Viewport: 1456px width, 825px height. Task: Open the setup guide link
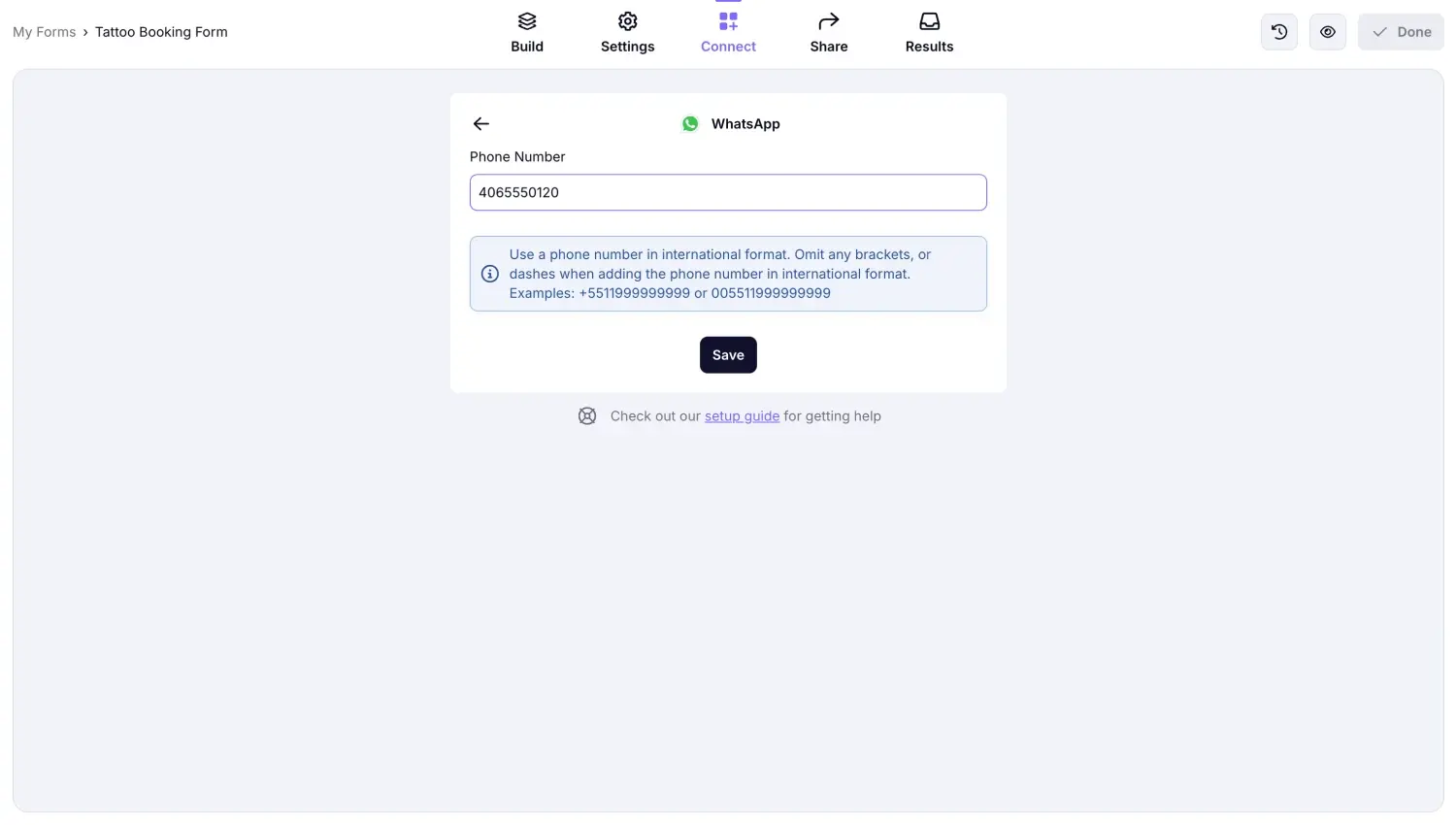[x=742, y=415]
